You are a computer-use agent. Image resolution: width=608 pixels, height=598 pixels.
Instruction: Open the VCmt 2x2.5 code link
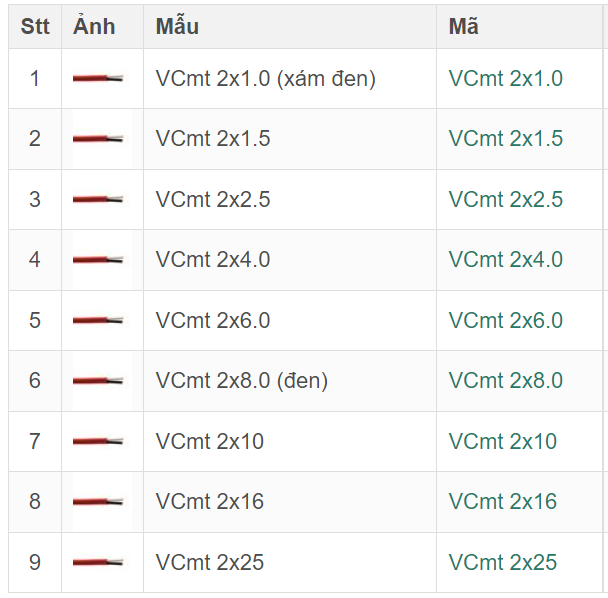(505, 200)
